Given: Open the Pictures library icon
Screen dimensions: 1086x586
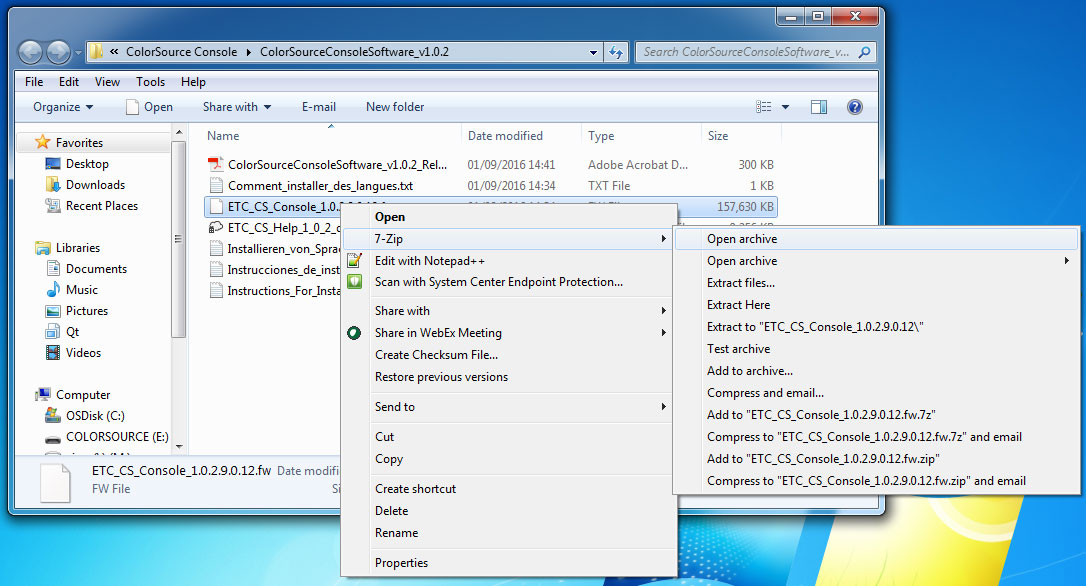Looking at the screenshot, I should [53, 311].
